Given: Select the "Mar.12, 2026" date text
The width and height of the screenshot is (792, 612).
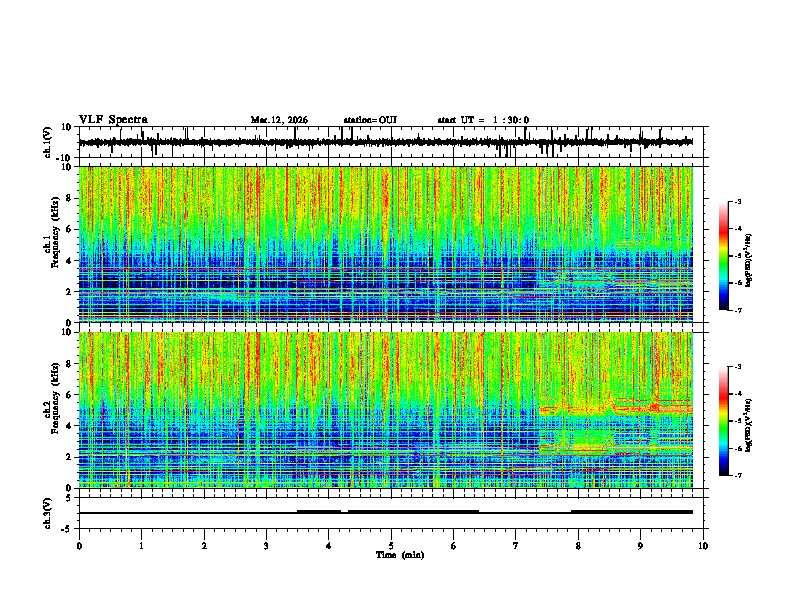Looking at the screenshot, I should [279, 120].
